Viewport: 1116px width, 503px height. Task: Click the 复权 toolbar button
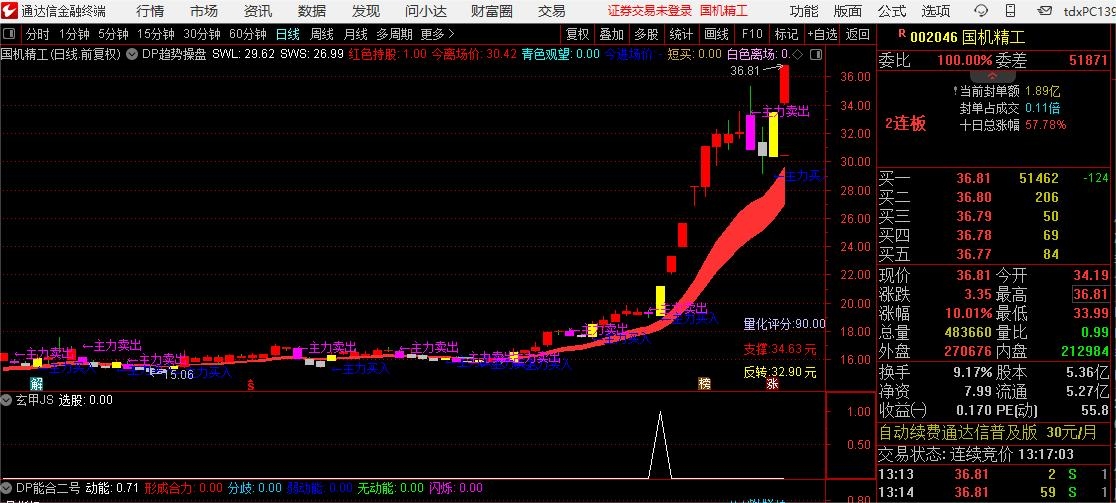pos(577,34)
